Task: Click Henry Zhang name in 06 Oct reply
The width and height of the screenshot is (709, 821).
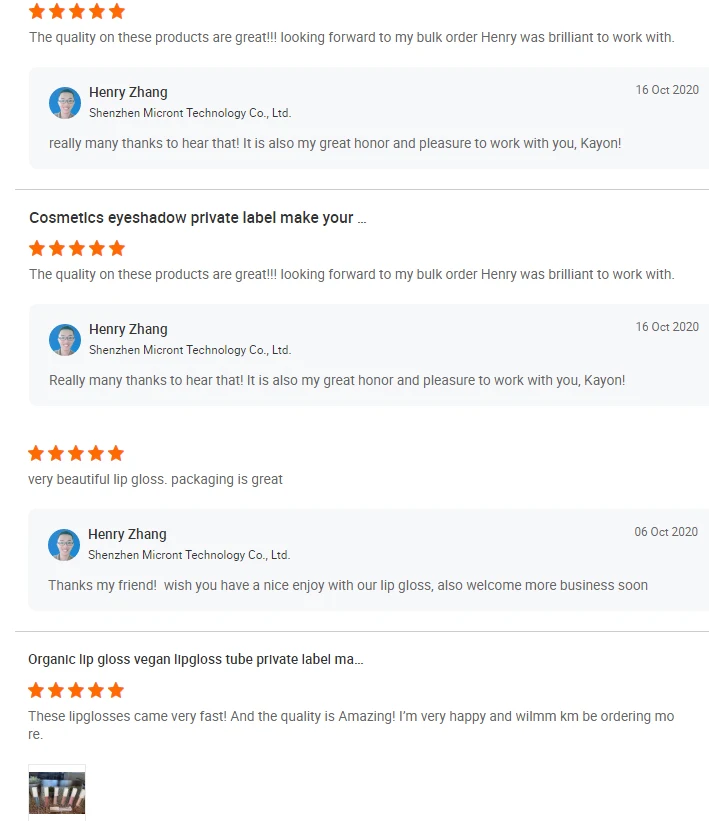Action: 127,534
